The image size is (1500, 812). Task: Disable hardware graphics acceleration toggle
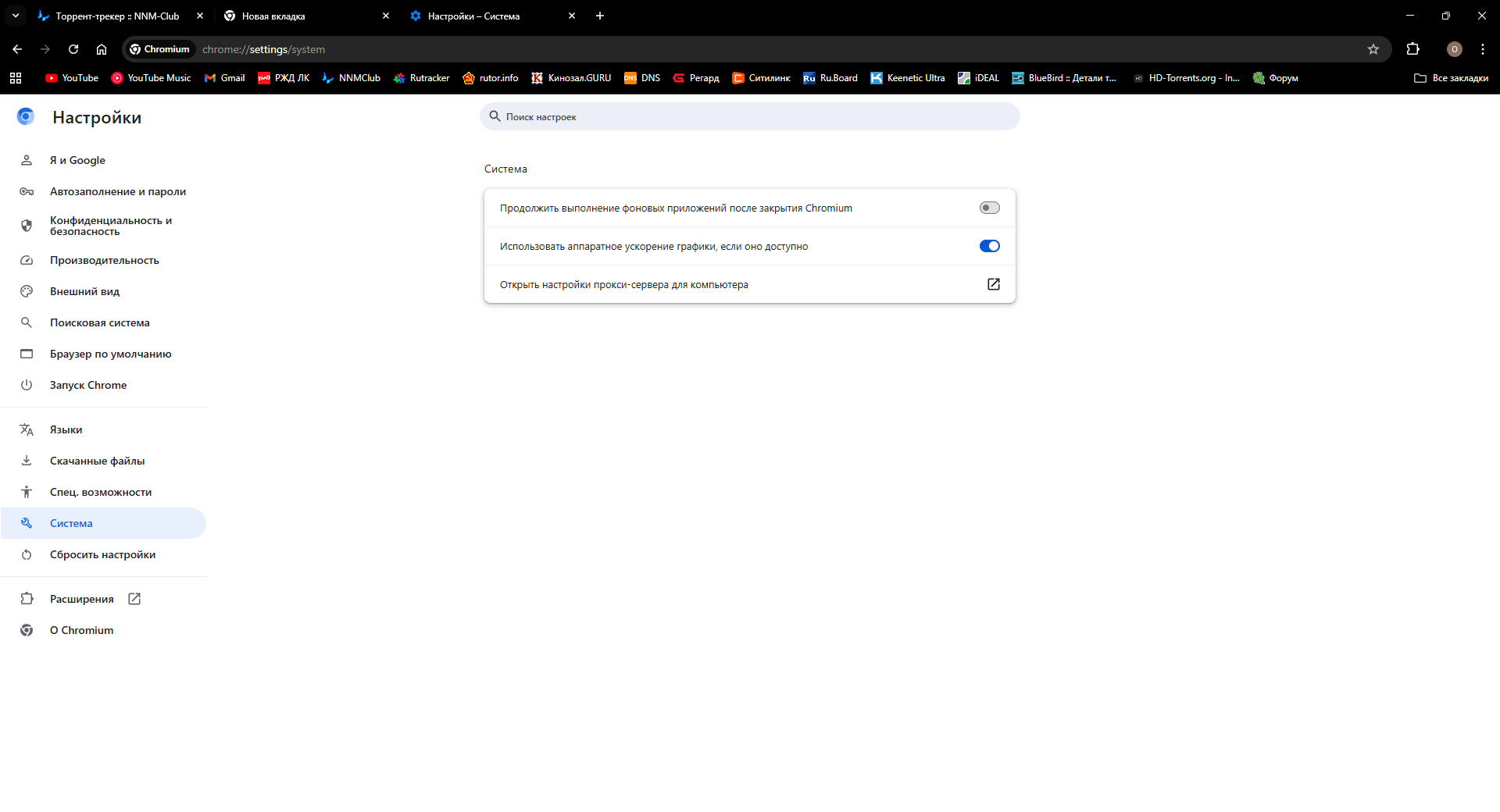[x=989, y=246]
